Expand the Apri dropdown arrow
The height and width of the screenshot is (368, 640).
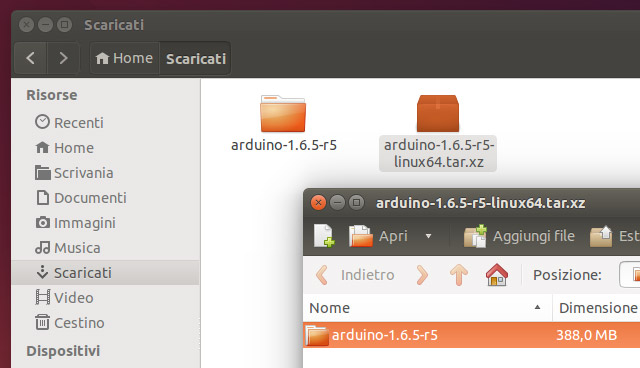(x=428, y=236)
